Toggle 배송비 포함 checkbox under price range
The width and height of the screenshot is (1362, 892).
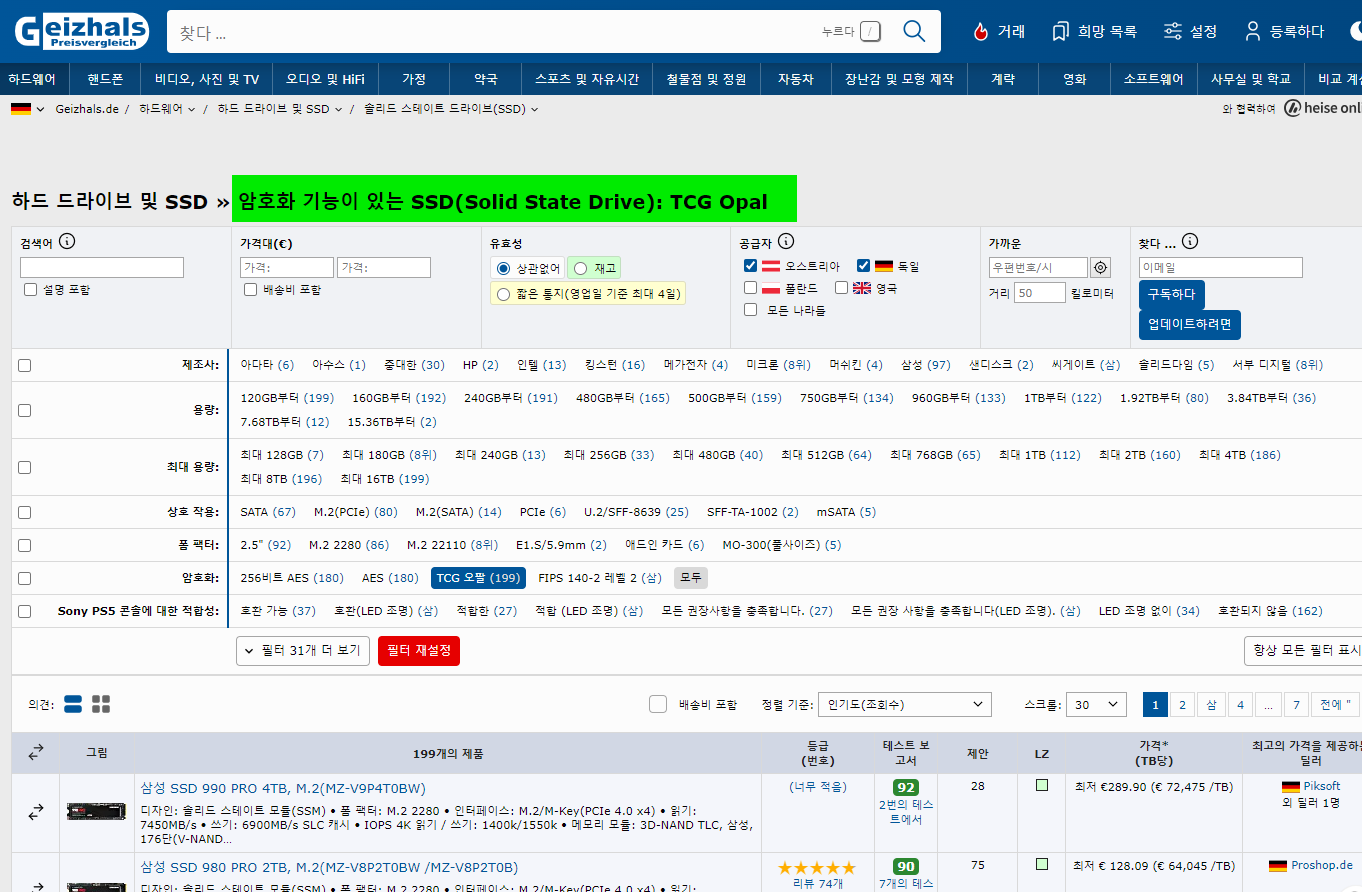point(251,289)
